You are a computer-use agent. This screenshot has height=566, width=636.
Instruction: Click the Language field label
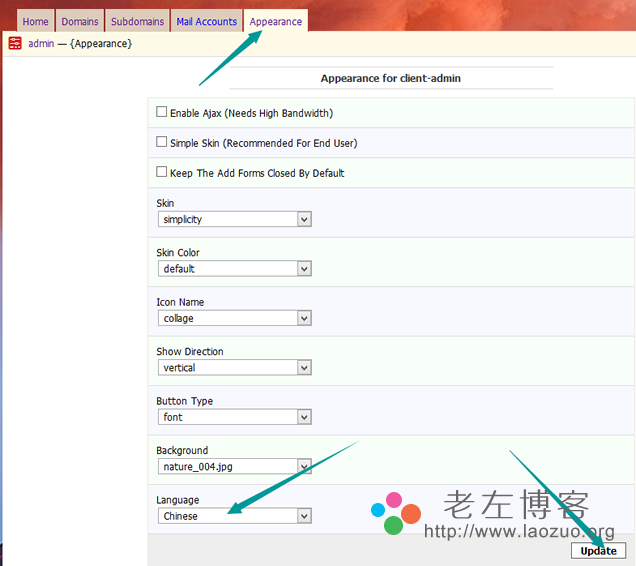click(178, 500)
